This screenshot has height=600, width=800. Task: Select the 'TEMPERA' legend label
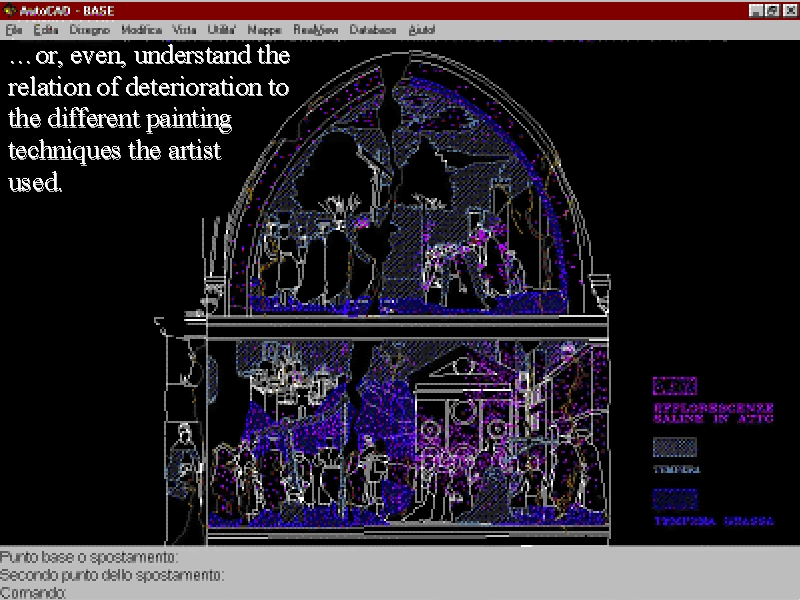677,469
